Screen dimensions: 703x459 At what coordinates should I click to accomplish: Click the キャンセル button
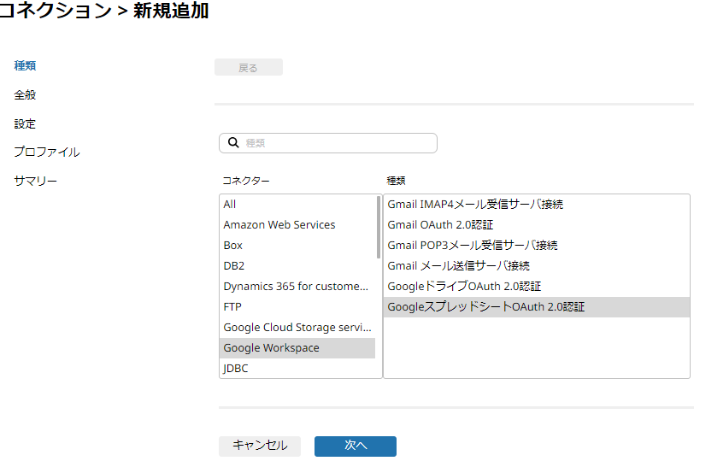pyautogui.click(x=260, y=446)
